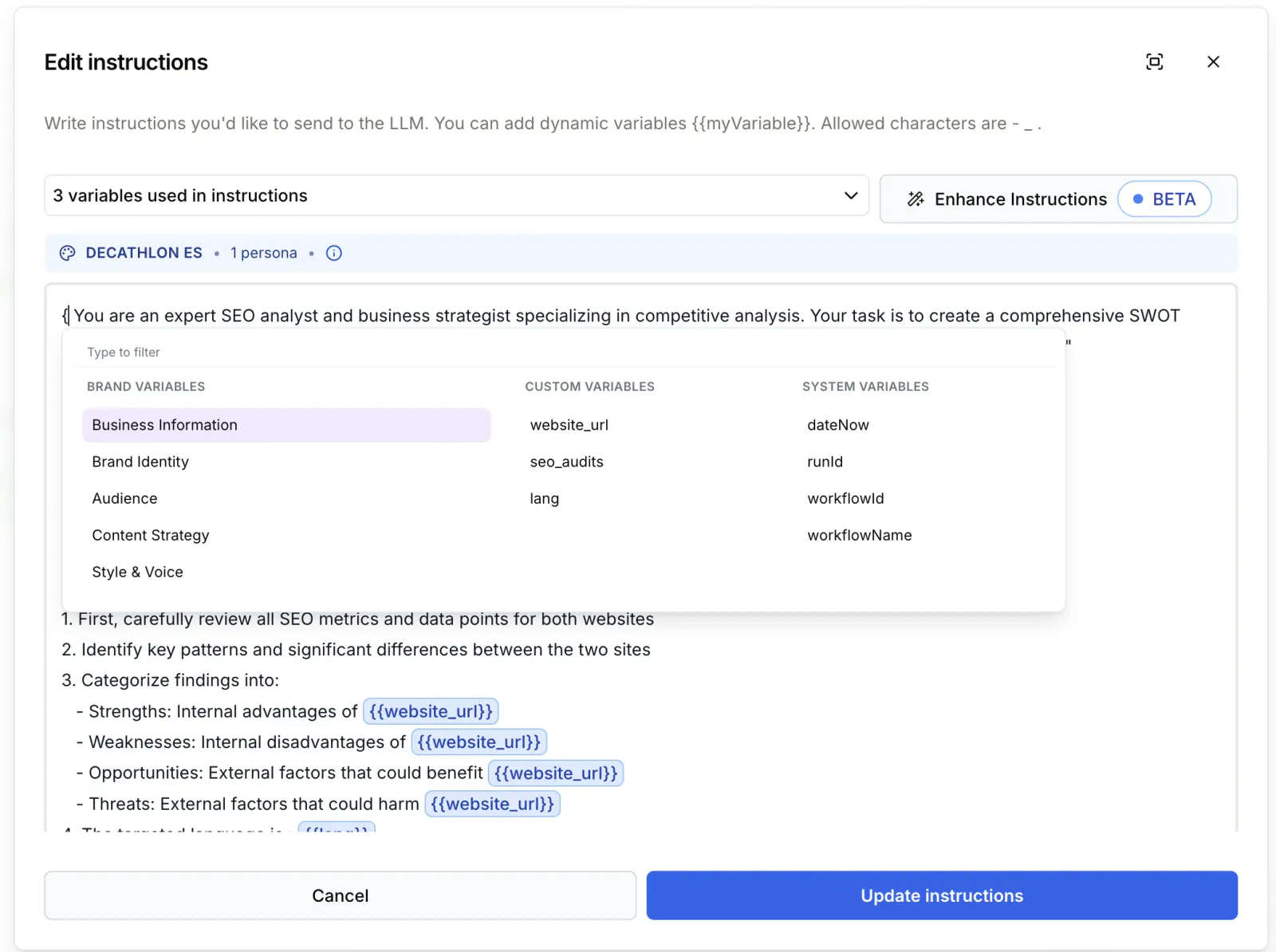Click the Type to filter field

point(563,352)
